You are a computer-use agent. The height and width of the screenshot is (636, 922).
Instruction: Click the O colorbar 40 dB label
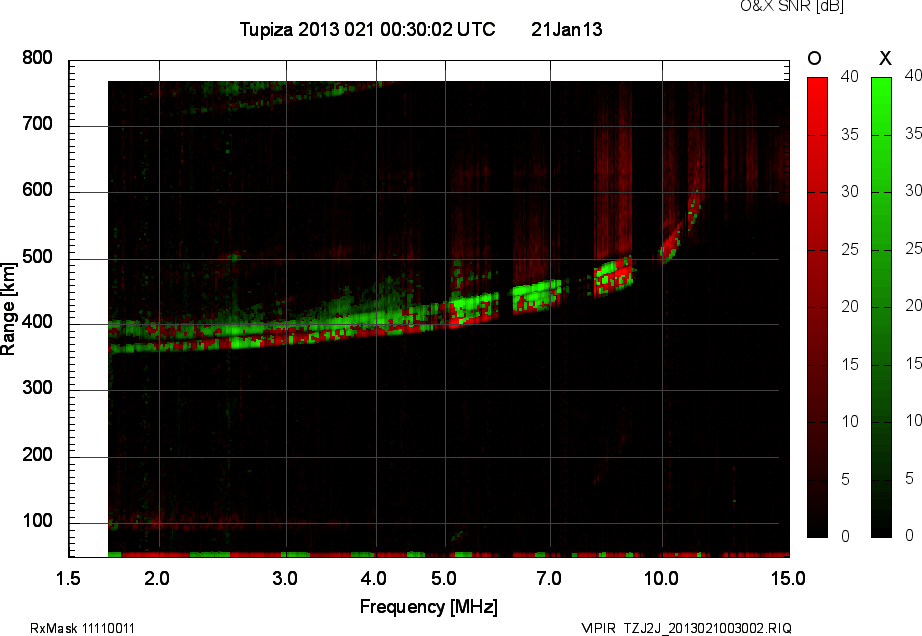850,76
